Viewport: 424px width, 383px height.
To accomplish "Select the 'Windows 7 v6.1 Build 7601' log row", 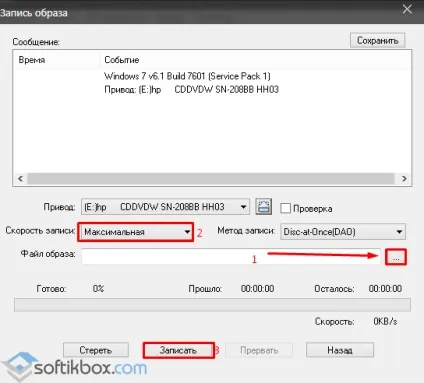I will pos(187,76).
